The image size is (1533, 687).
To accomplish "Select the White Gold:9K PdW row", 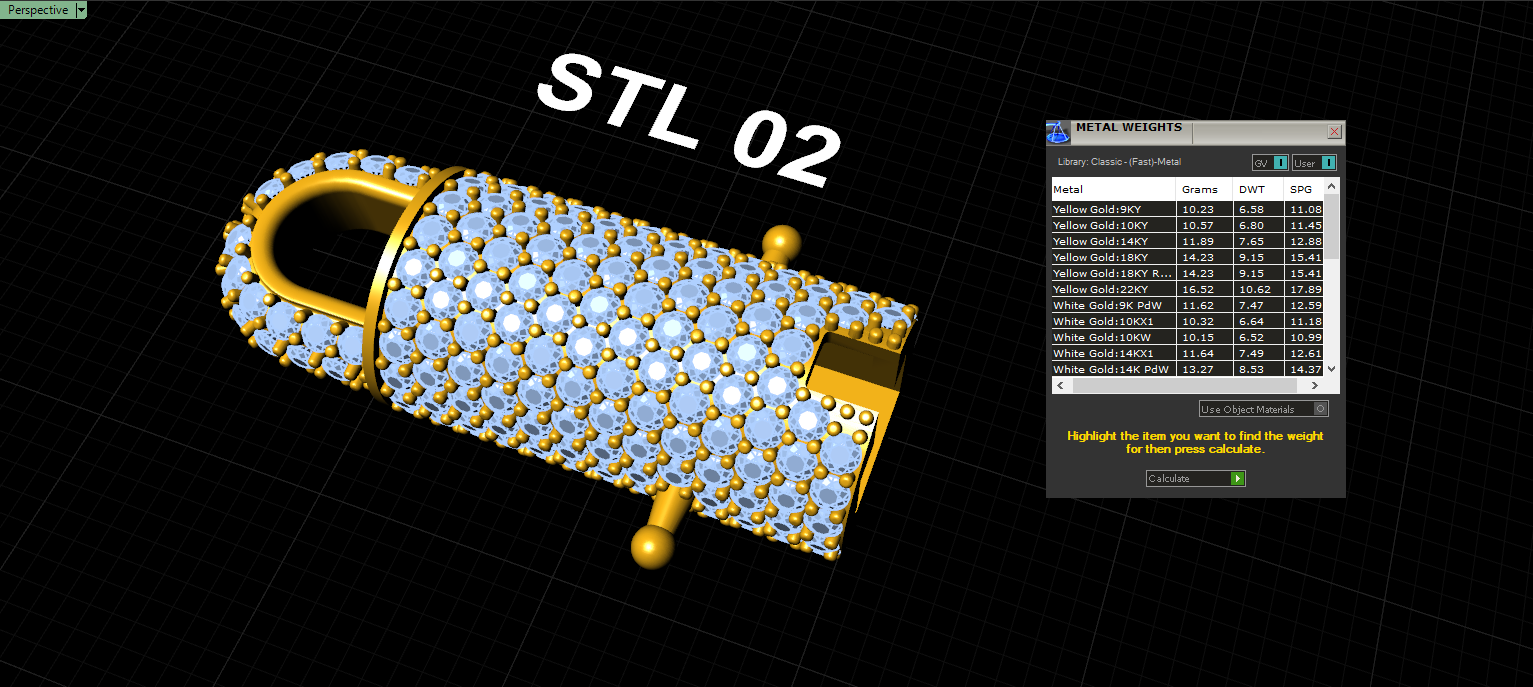I will tap(1187, 305).
